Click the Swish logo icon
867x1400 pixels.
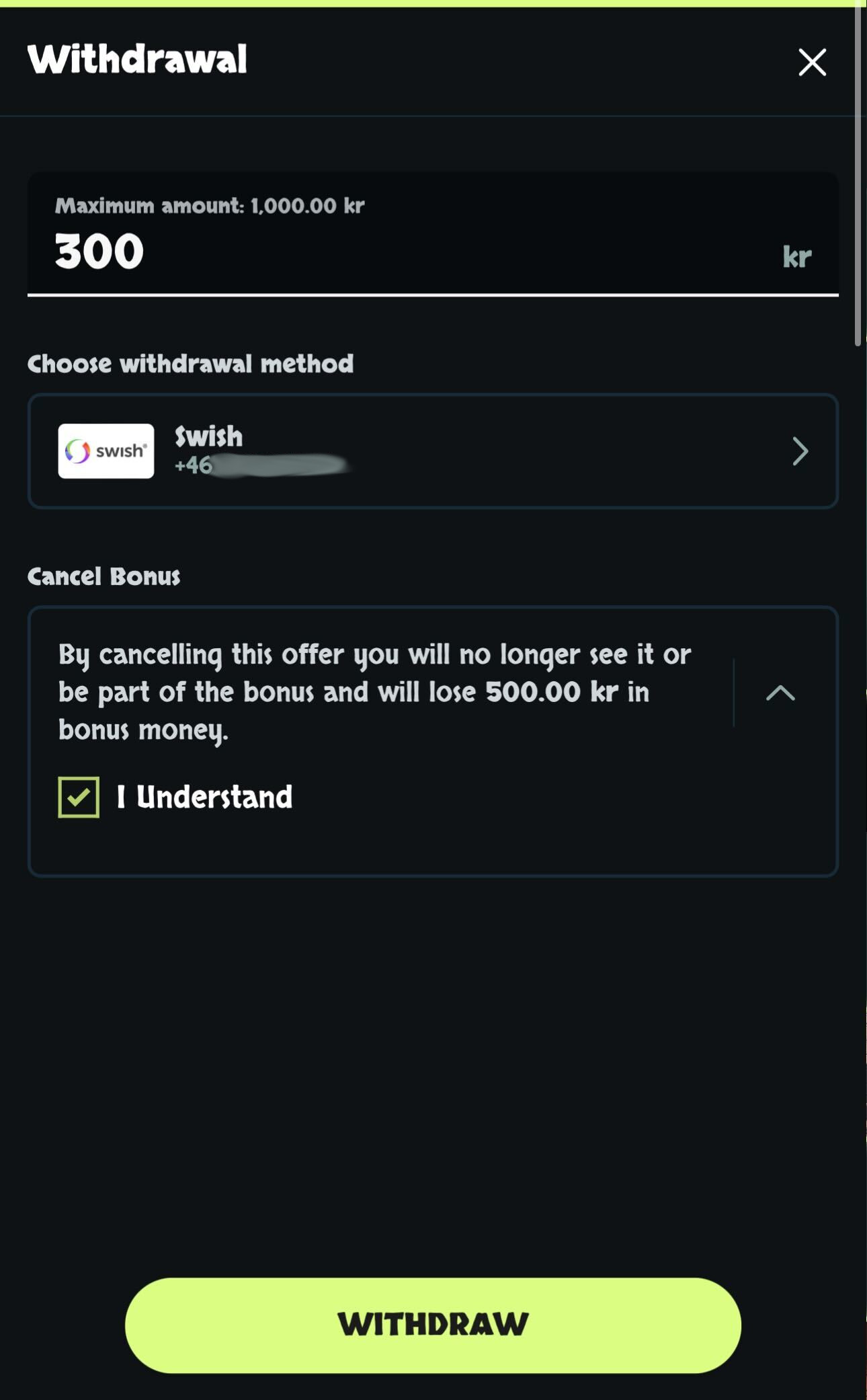[x=106, y=451]
